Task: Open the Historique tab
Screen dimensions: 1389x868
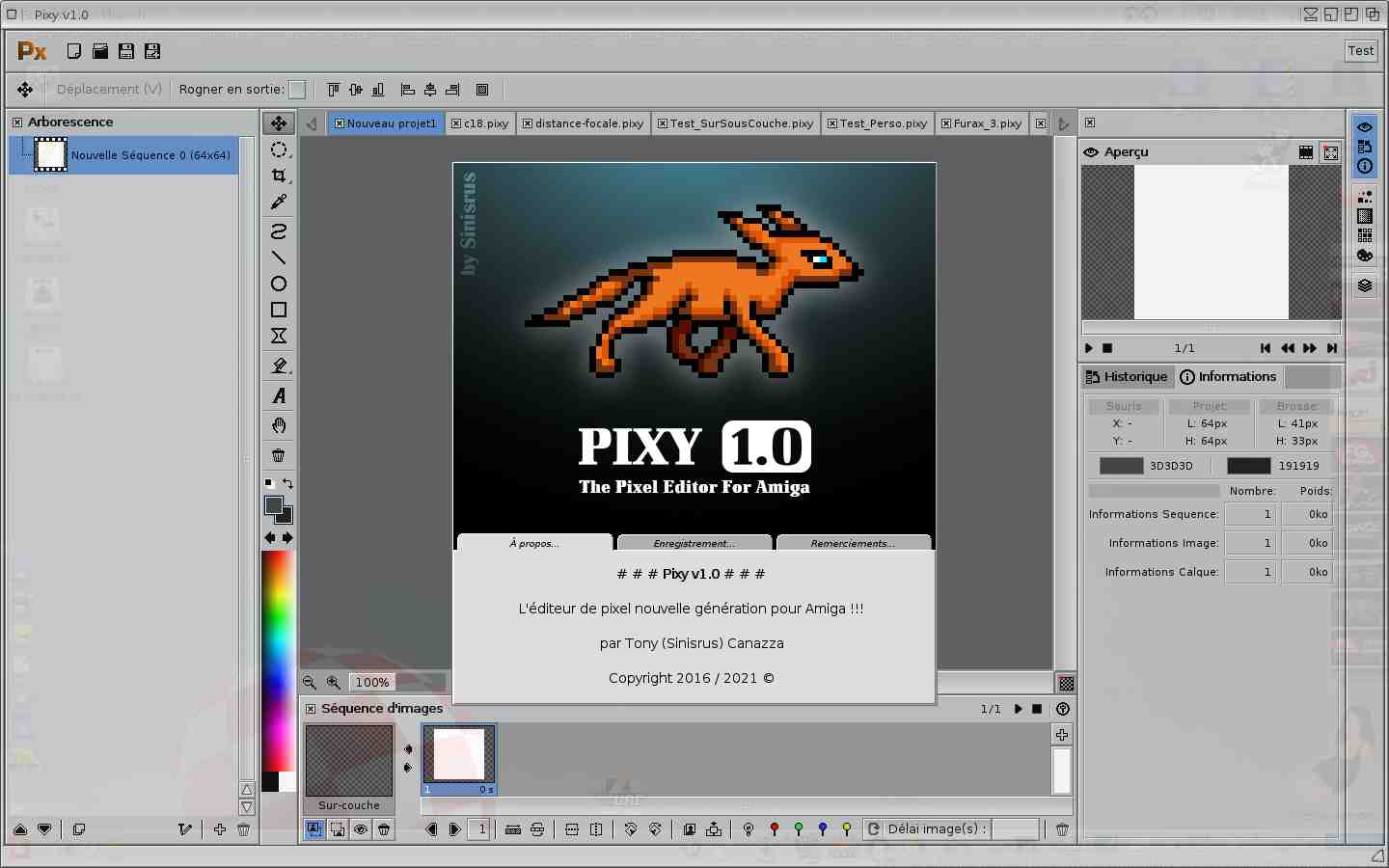Action: tap(1127, 377)
